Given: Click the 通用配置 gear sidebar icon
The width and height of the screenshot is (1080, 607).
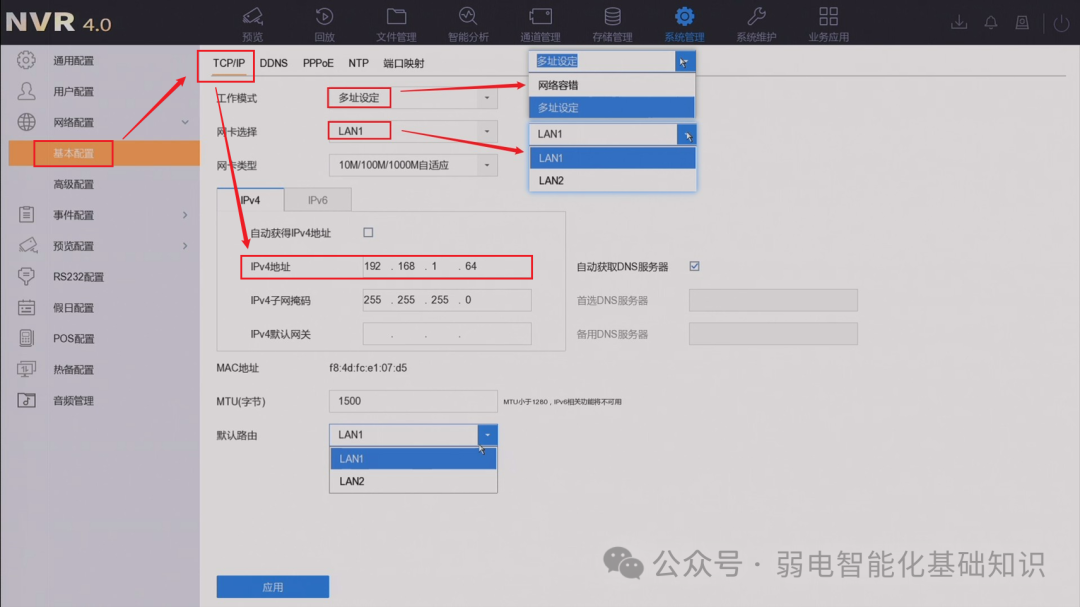Looking at the screenshot, I should [x=26, y=60].
